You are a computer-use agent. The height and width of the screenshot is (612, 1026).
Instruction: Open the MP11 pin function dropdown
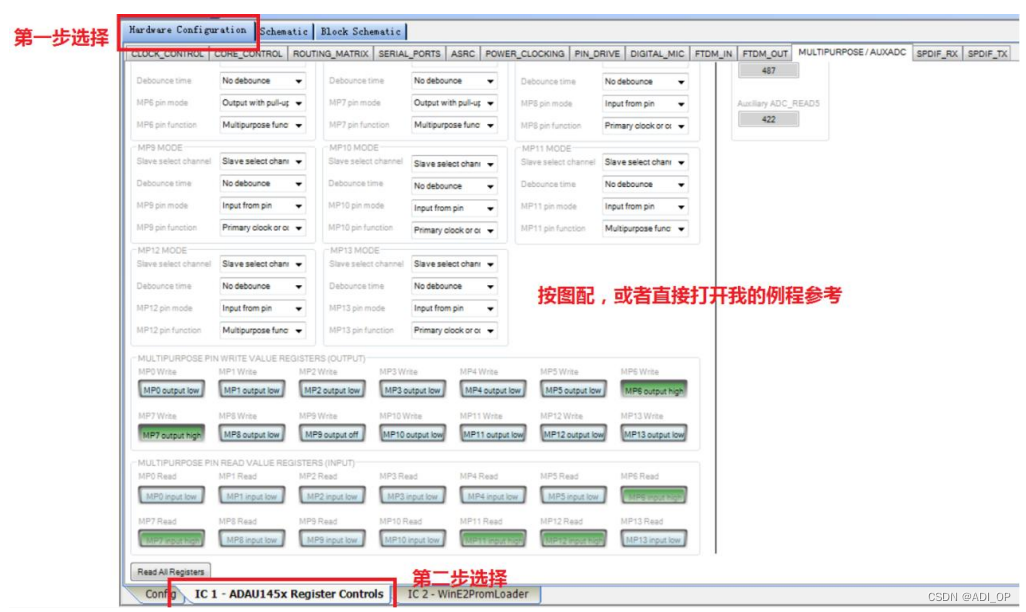pos(645,228)
